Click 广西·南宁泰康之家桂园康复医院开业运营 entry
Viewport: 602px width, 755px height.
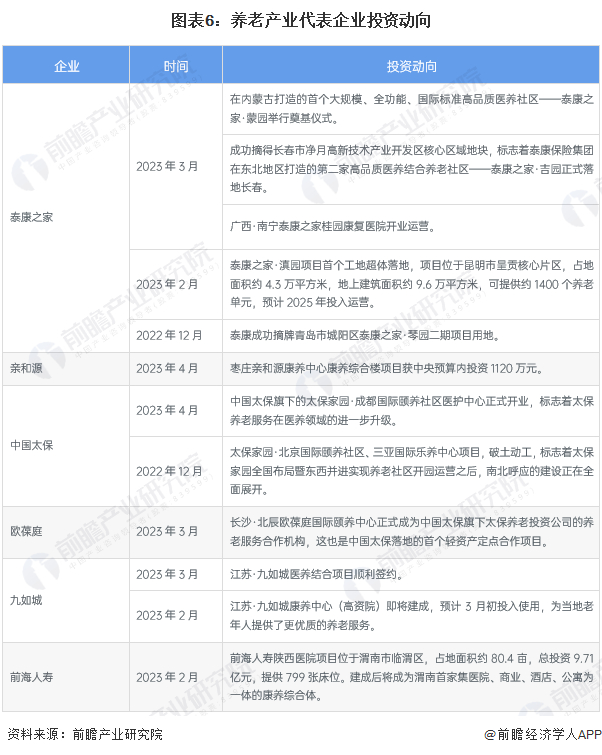411,226
